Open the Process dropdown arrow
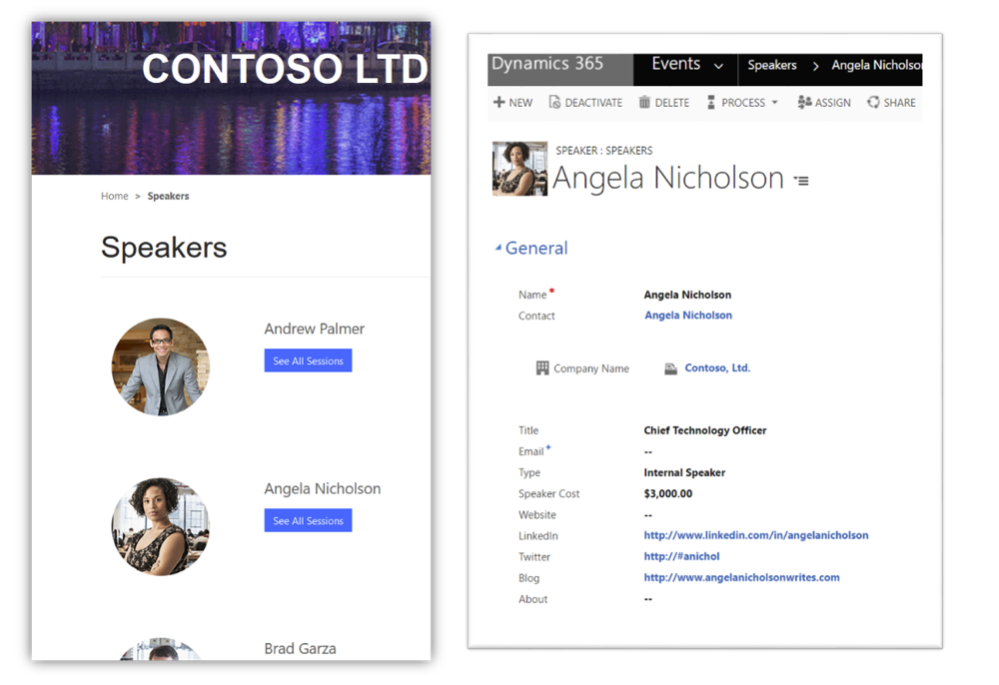The height and width of the screenshot is (685, 999). [x=775, y=102]
